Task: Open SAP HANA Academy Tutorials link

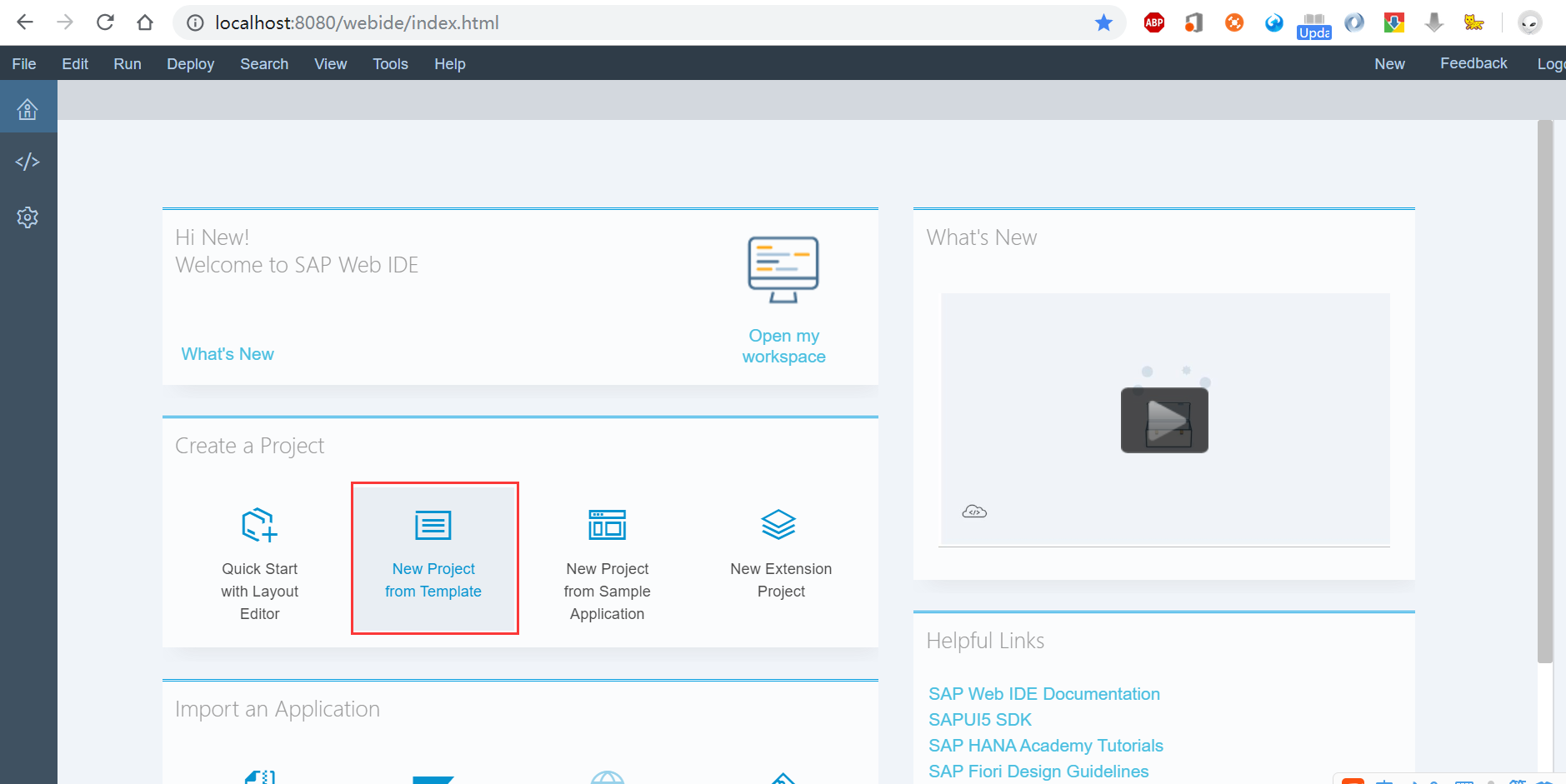Action: pyautogui.click(x=1046, y=746)
